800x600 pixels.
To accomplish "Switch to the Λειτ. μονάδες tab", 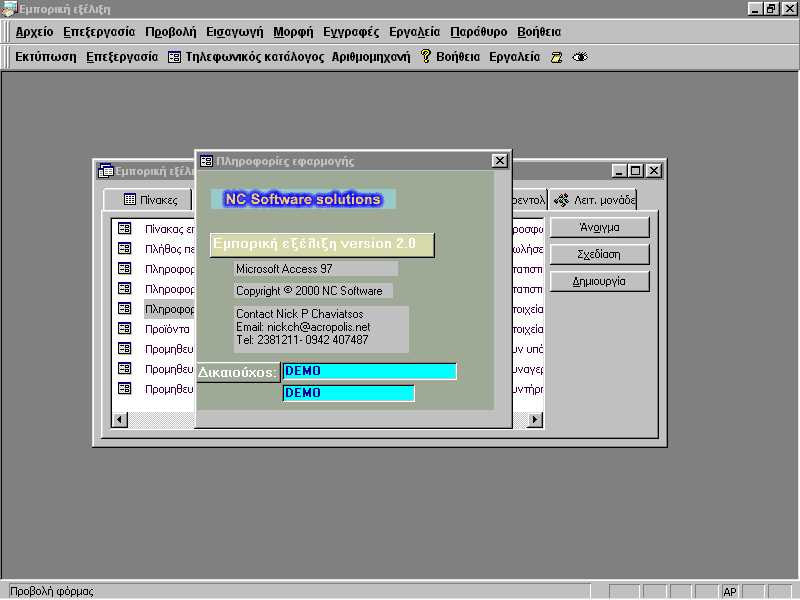I will coord(593,199).
